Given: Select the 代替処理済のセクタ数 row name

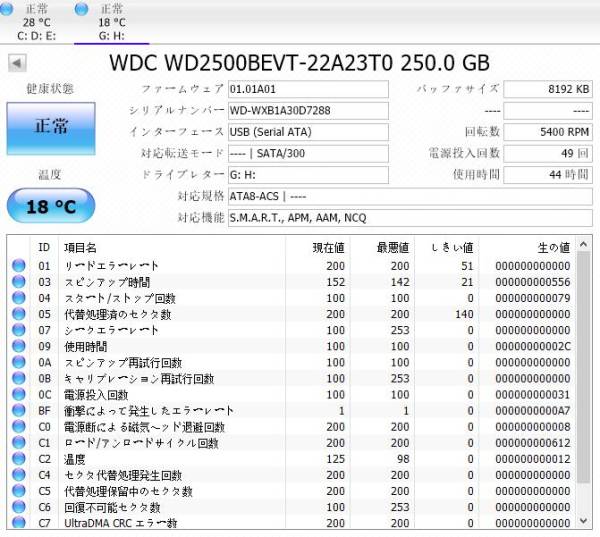Looking at the screenshot, I should (x=117, y=314).
